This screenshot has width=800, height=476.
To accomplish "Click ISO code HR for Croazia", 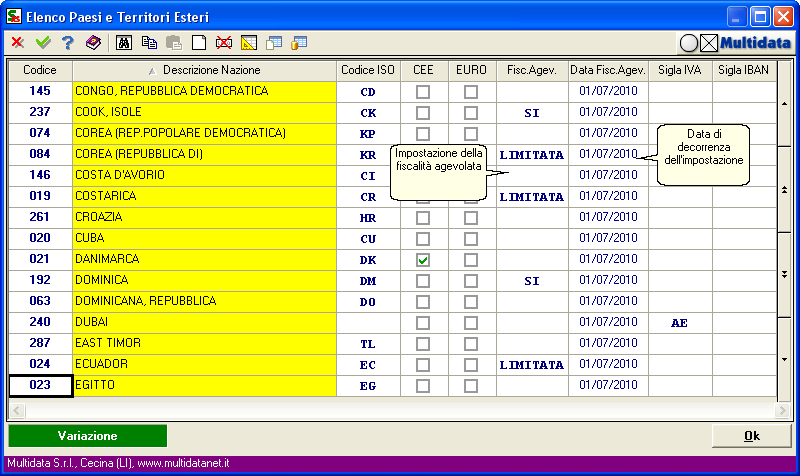I will click(368, 218).
